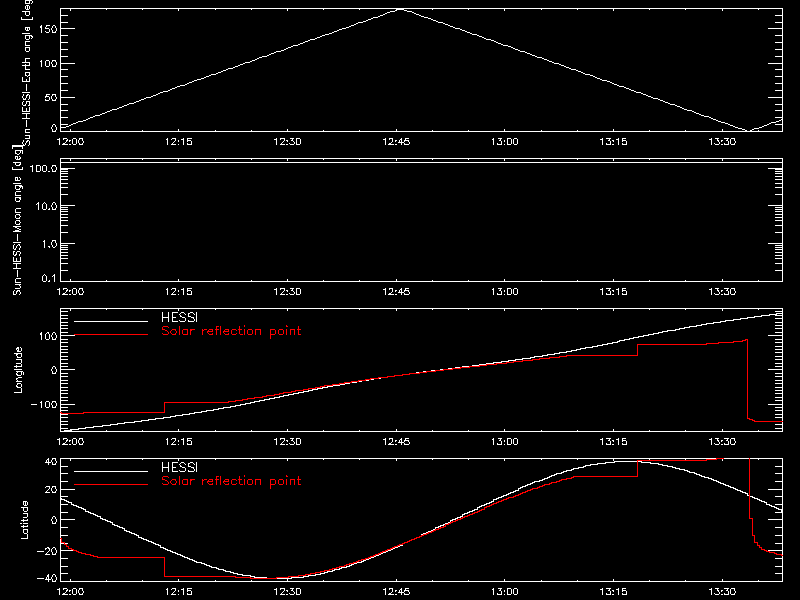Click the '50' tick on Sun-HESSI-Earth angle axis
This screenshot has height=600, width=800.
point(51,97)
